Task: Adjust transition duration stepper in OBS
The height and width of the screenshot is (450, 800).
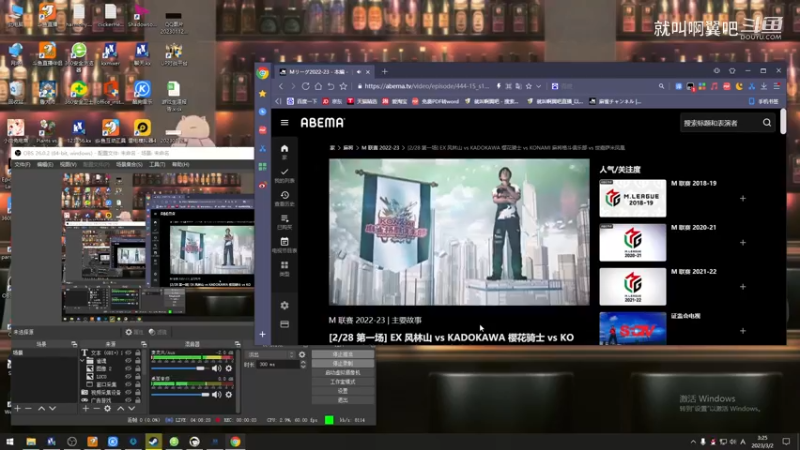Action: [303, 364]
